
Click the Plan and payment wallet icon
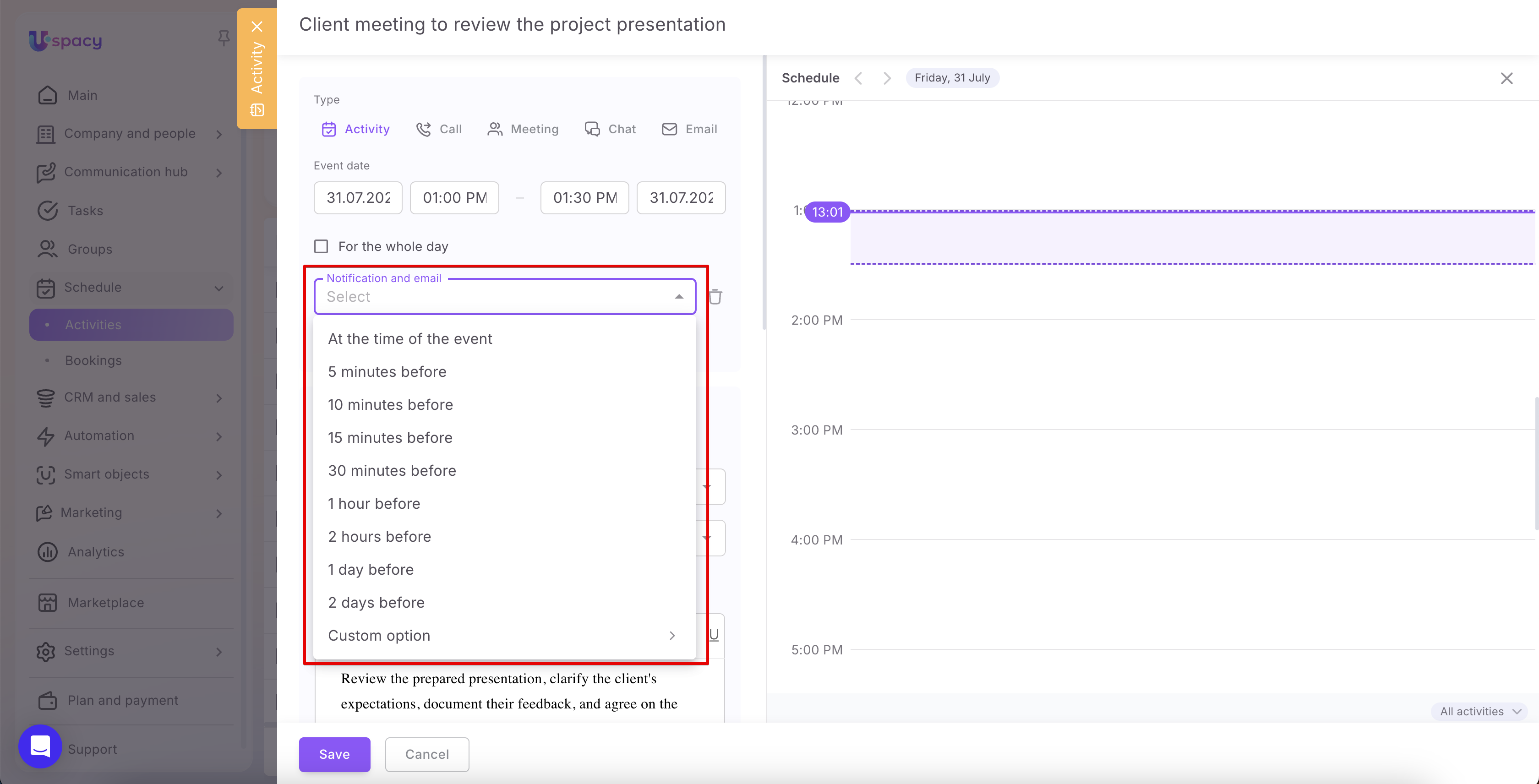(47, 700)
